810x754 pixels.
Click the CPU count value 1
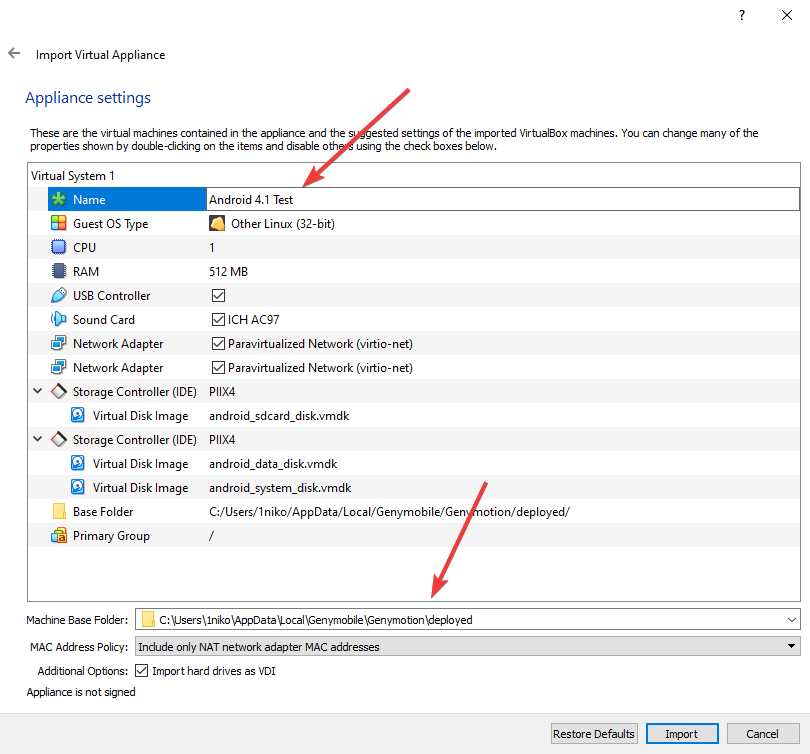click(x=212, y=247)
